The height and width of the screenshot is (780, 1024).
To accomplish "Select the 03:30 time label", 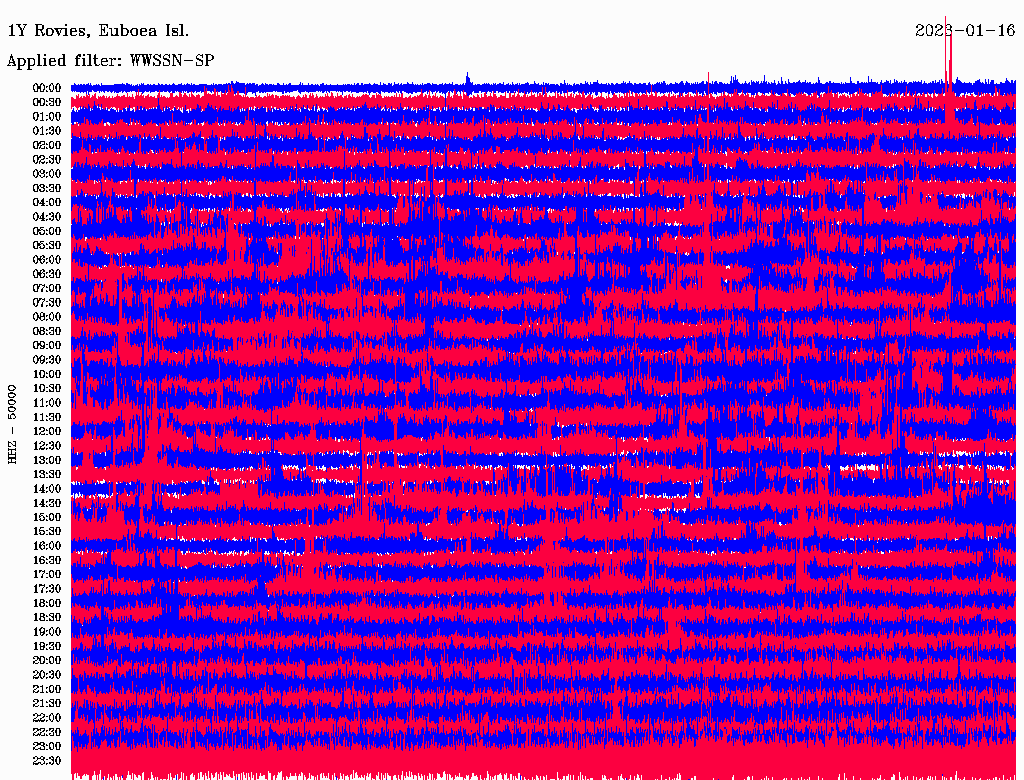I will 47,188.
